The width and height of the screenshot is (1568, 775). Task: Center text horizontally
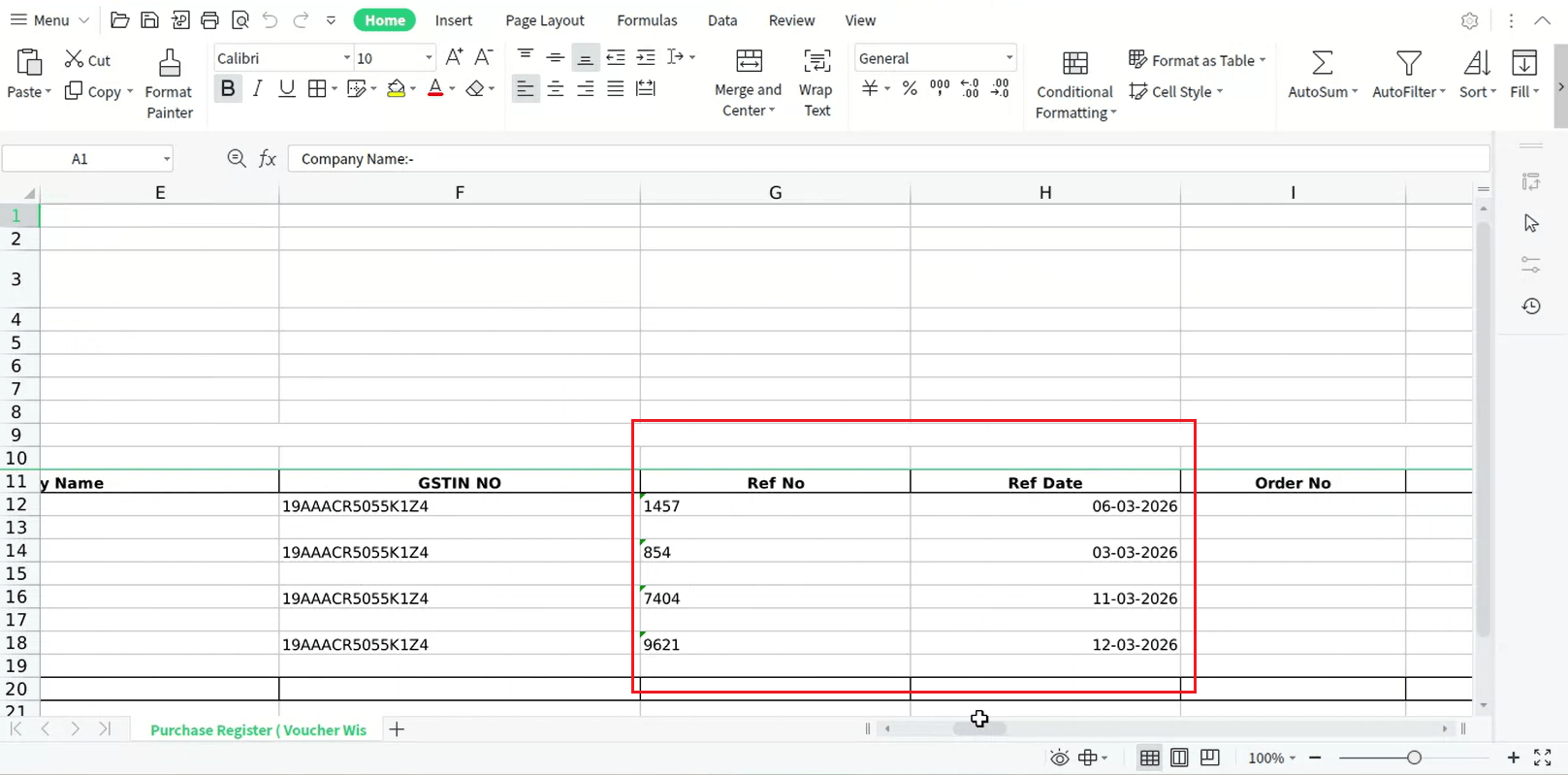[x=556, y=89]
